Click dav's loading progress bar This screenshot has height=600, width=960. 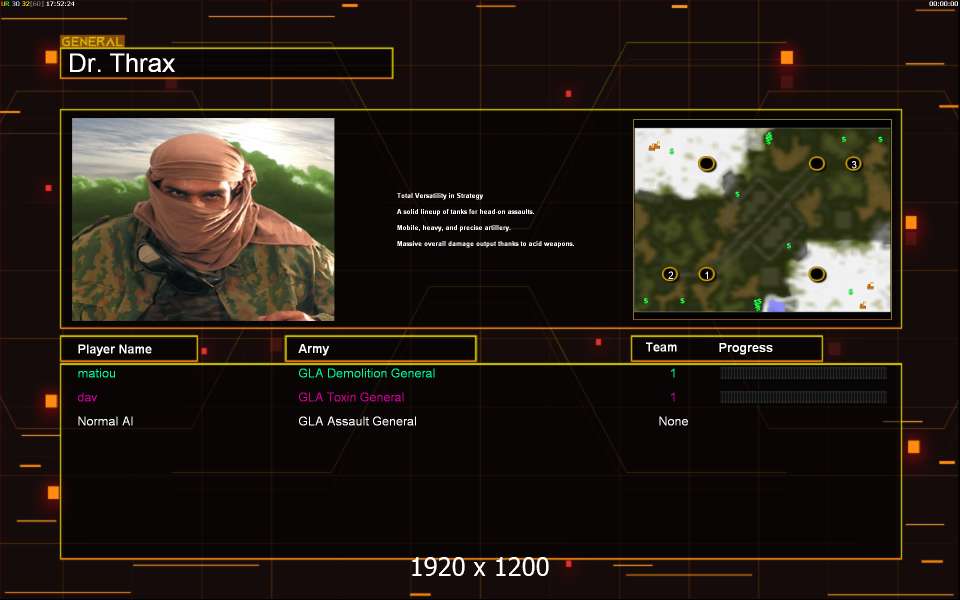(803, 397)
